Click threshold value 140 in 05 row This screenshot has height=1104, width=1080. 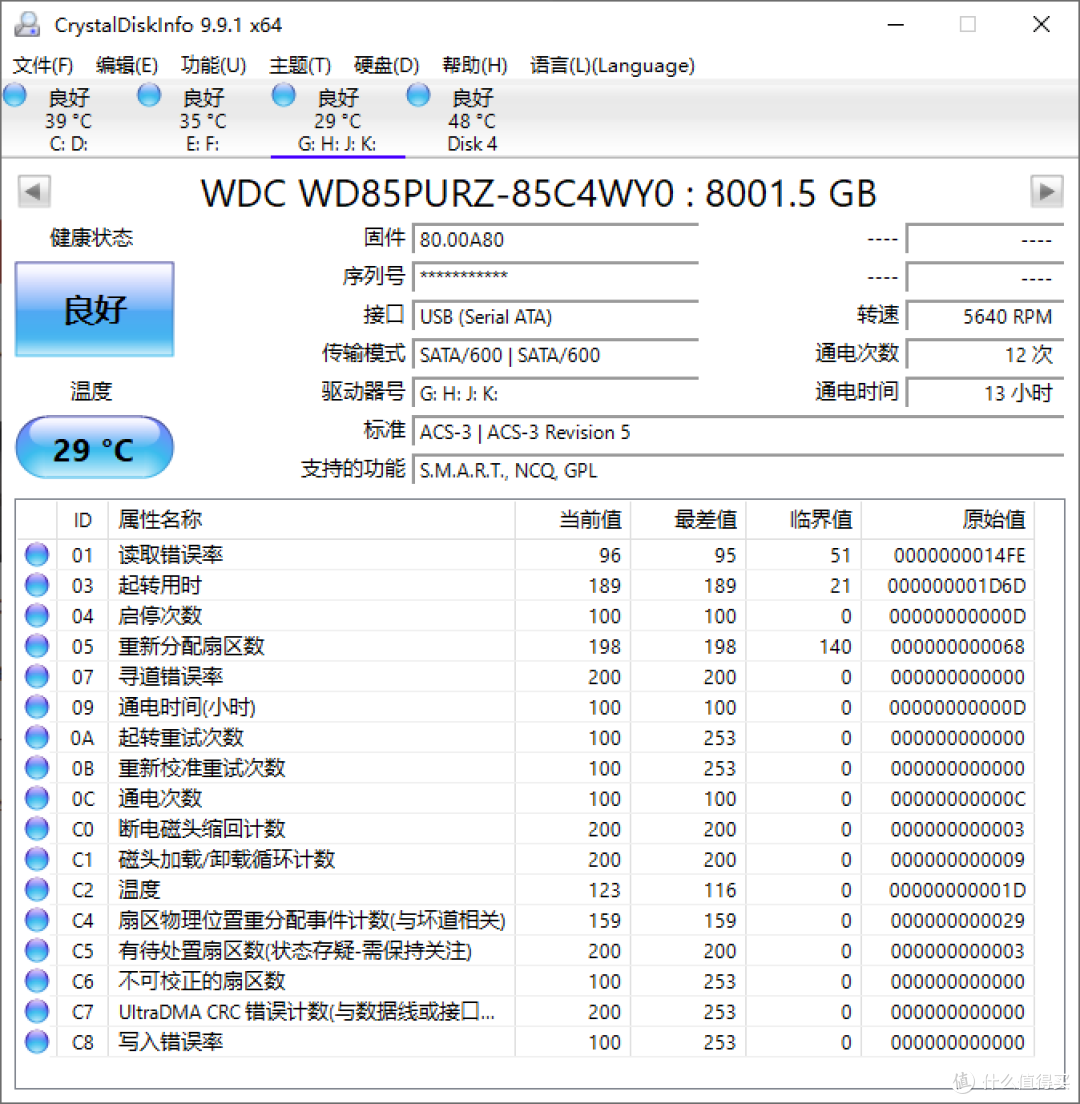[x=835, y=646]
